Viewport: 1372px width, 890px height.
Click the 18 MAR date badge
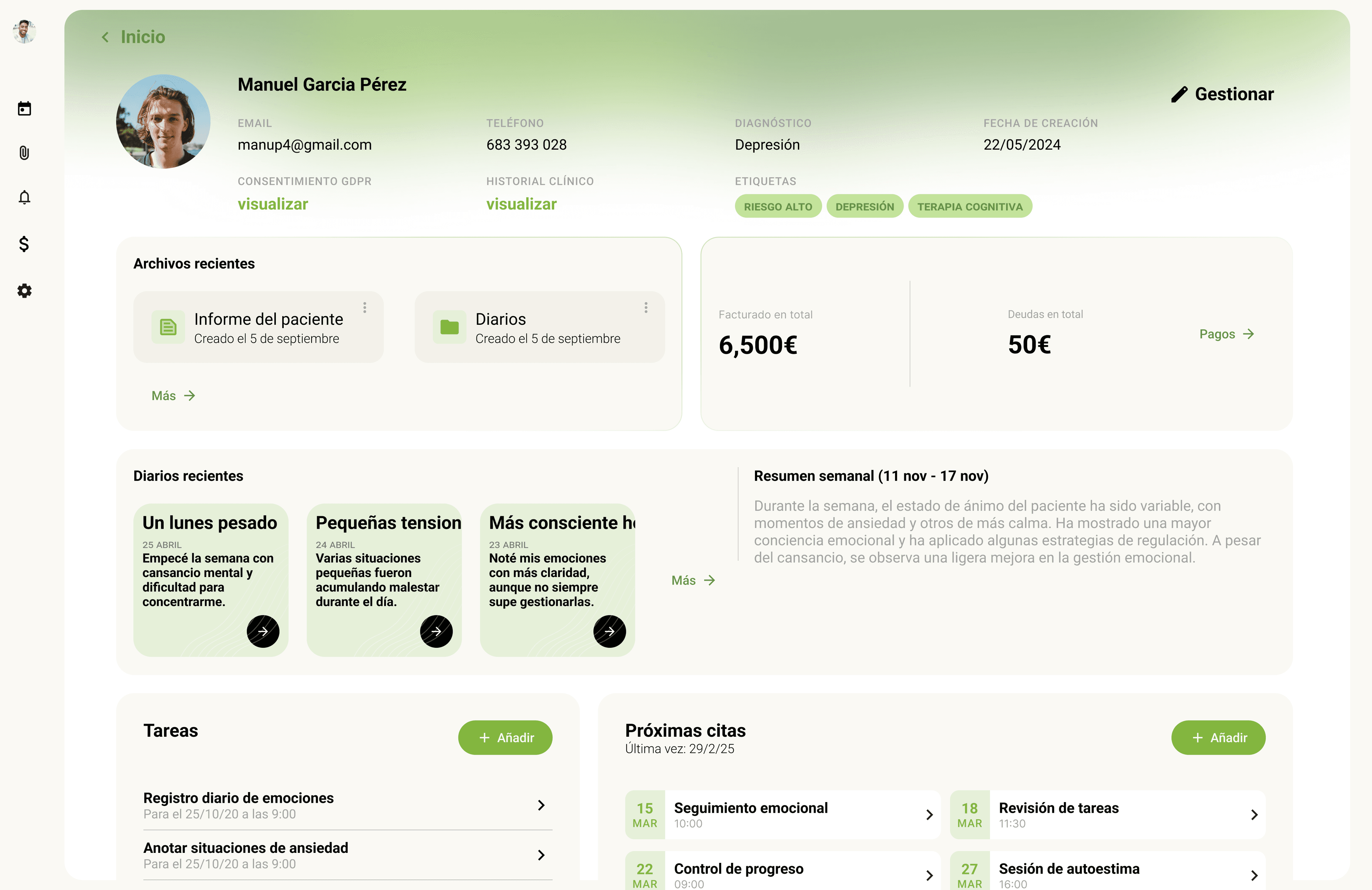click(970, 815)
